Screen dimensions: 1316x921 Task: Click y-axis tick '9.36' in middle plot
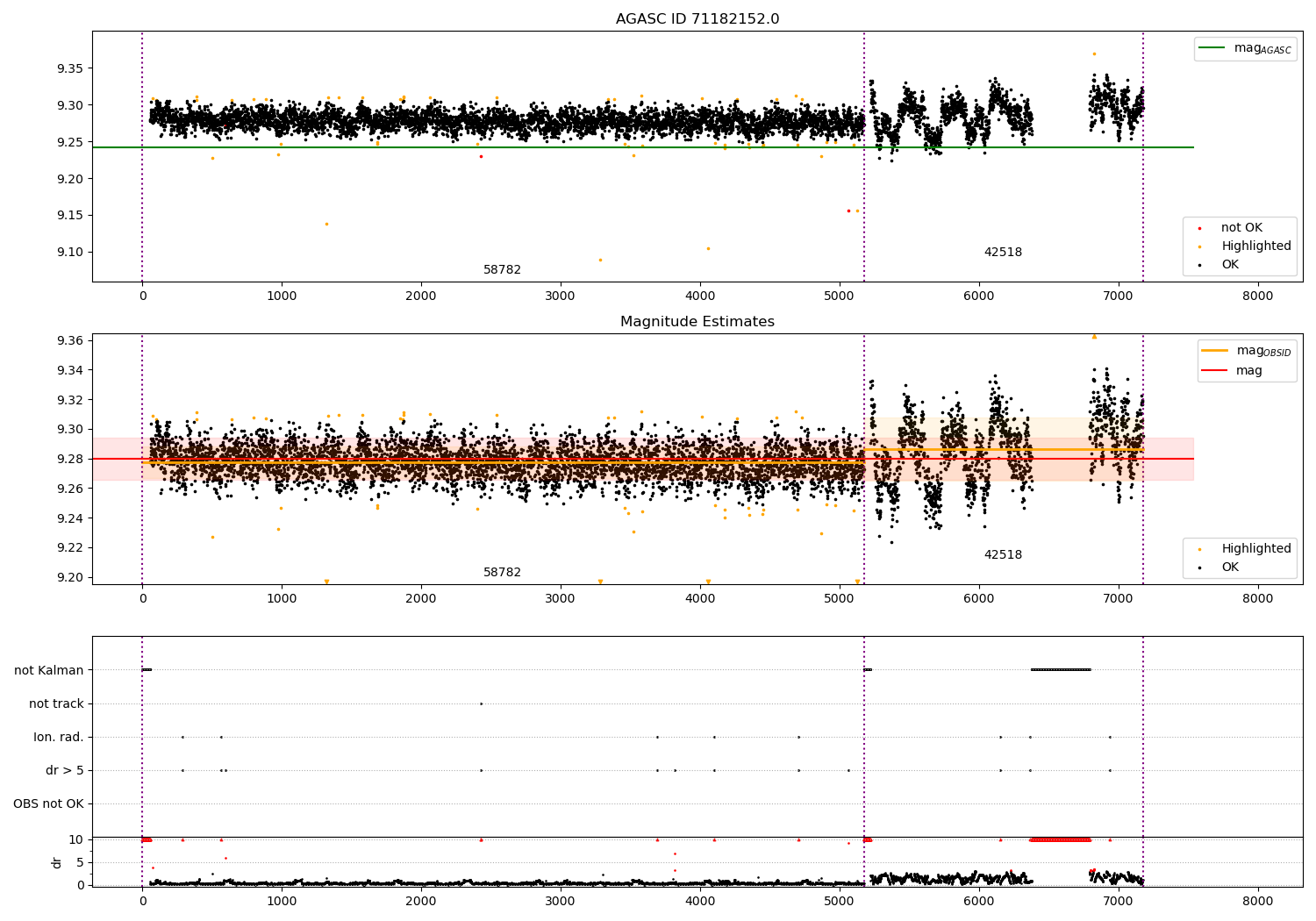pyautogui.click(x=69, y=340)
